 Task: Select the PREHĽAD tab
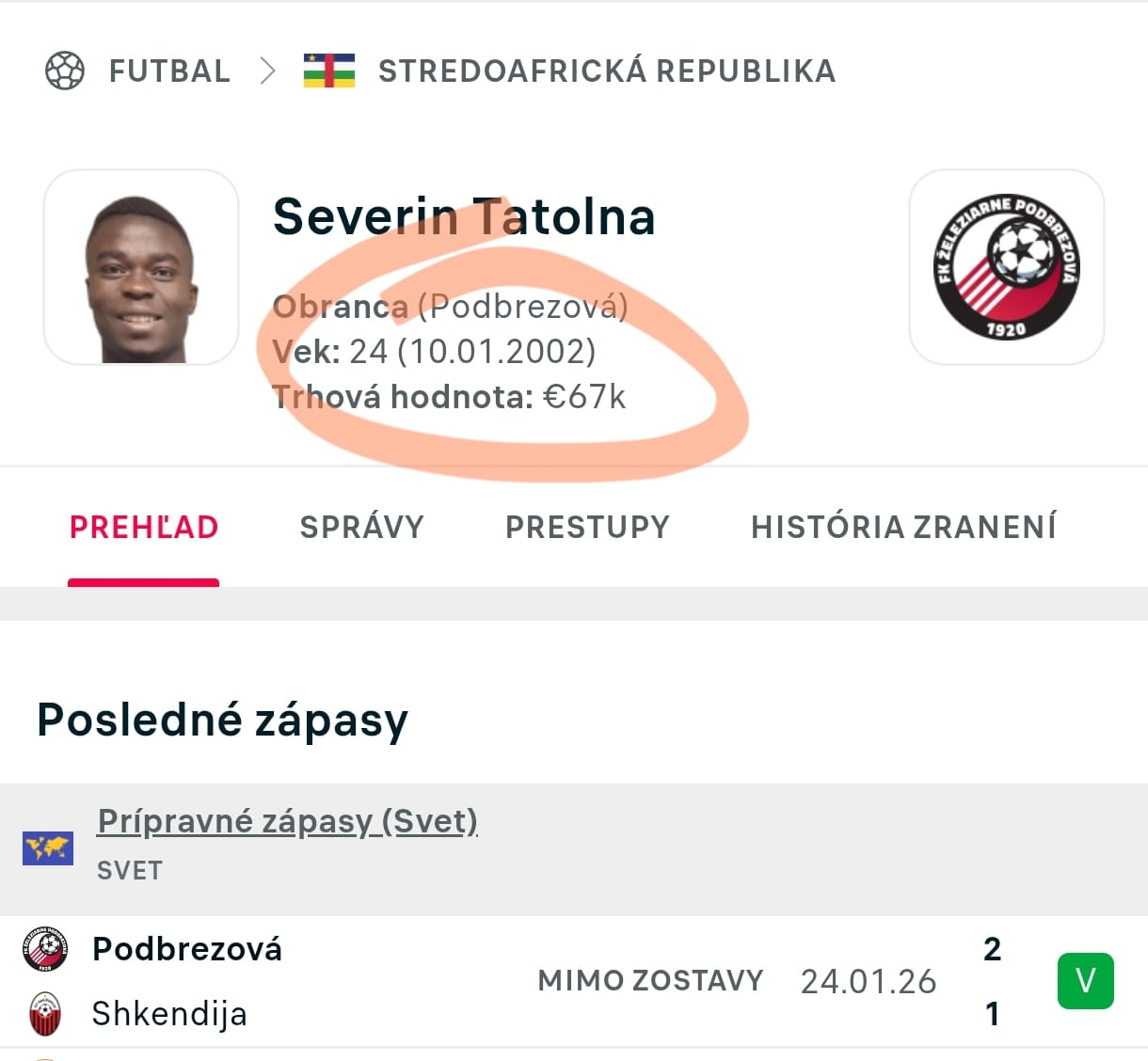coord(144,527)
